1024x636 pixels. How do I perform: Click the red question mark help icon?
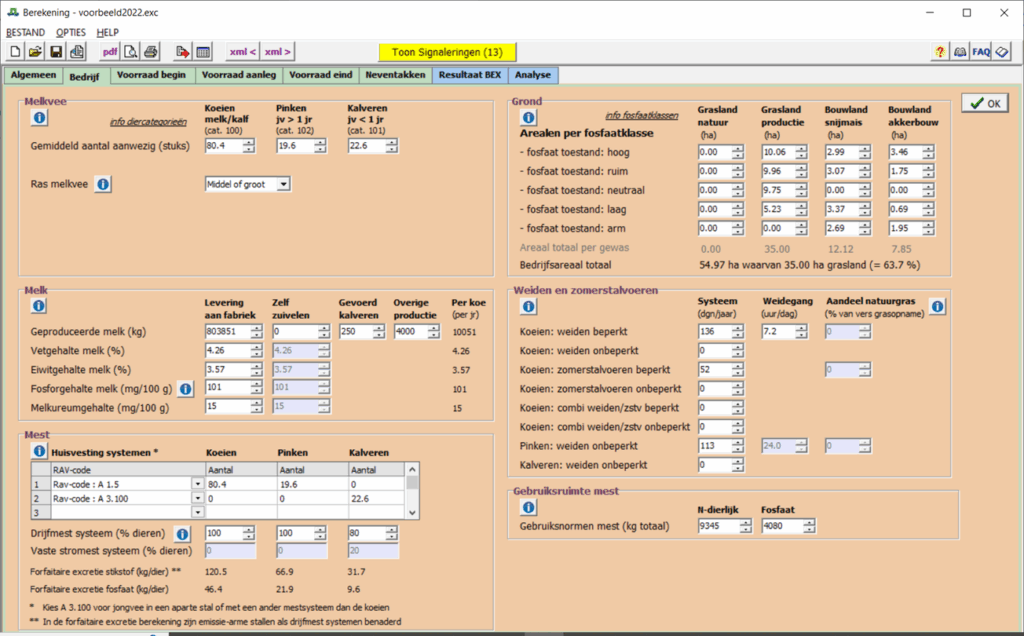point(940,52)
